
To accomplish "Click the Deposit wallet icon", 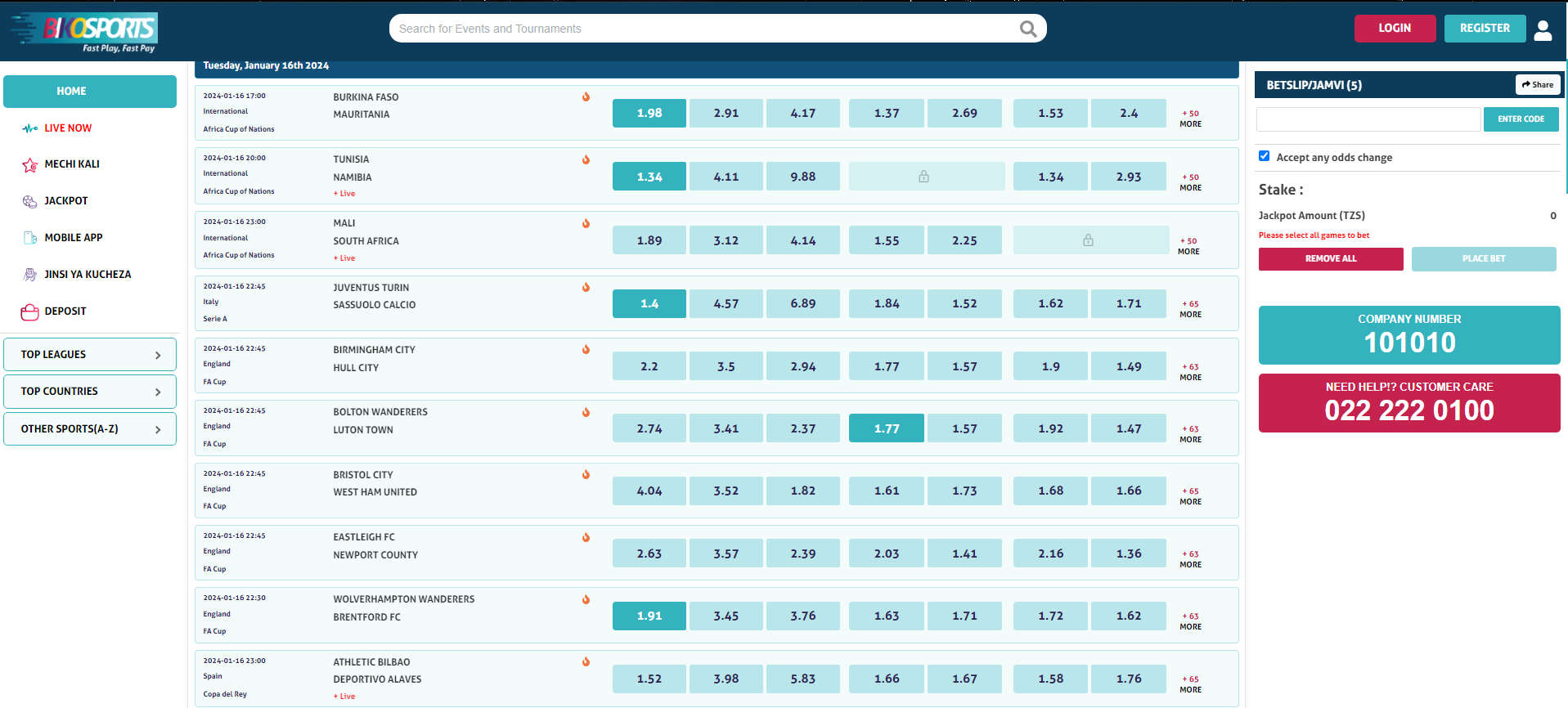I will tap(30, 311).
